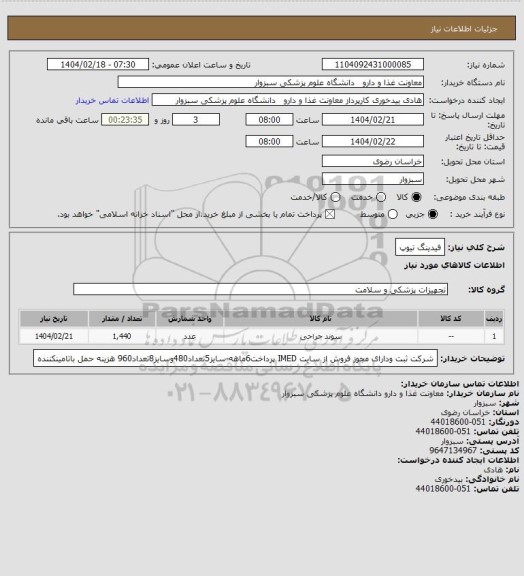This screenshot has height=576, width=524.
Task: Click the requester family name بیدخوری
Action: (448, 479)
